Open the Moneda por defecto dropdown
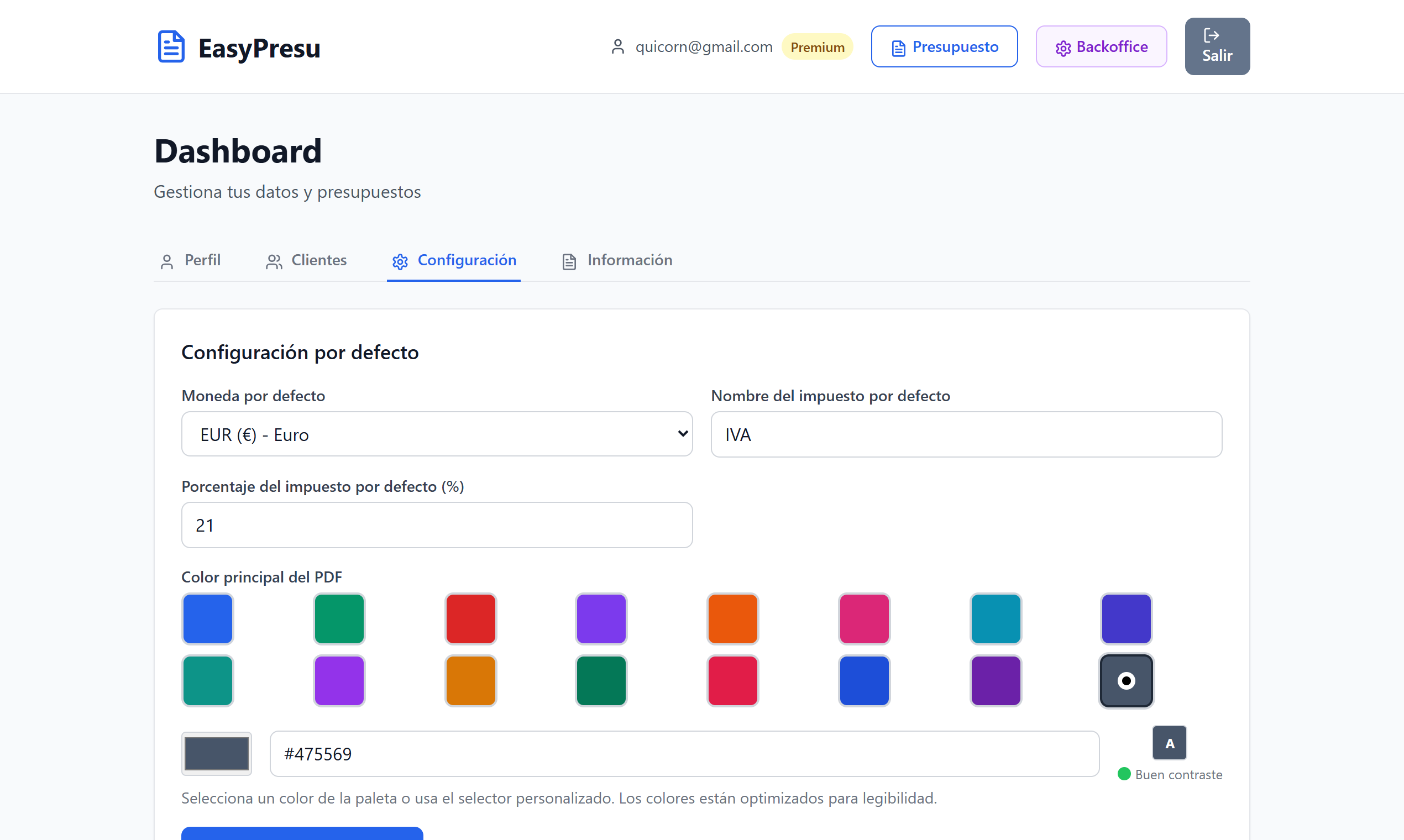 437,434
